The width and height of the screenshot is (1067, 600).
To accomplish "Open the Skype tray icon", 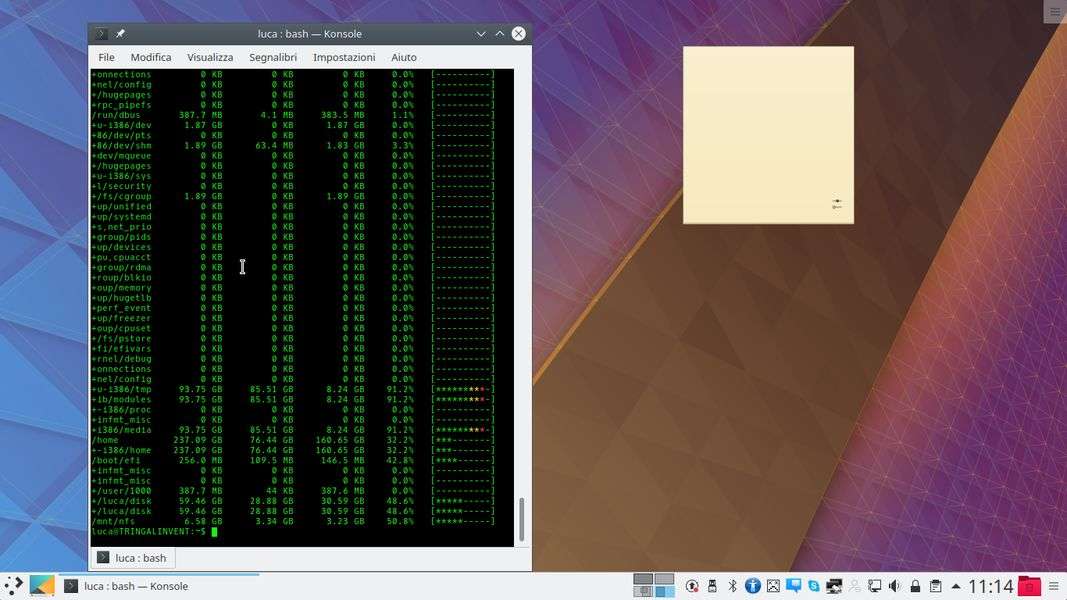I will click(x=814, y=586).
